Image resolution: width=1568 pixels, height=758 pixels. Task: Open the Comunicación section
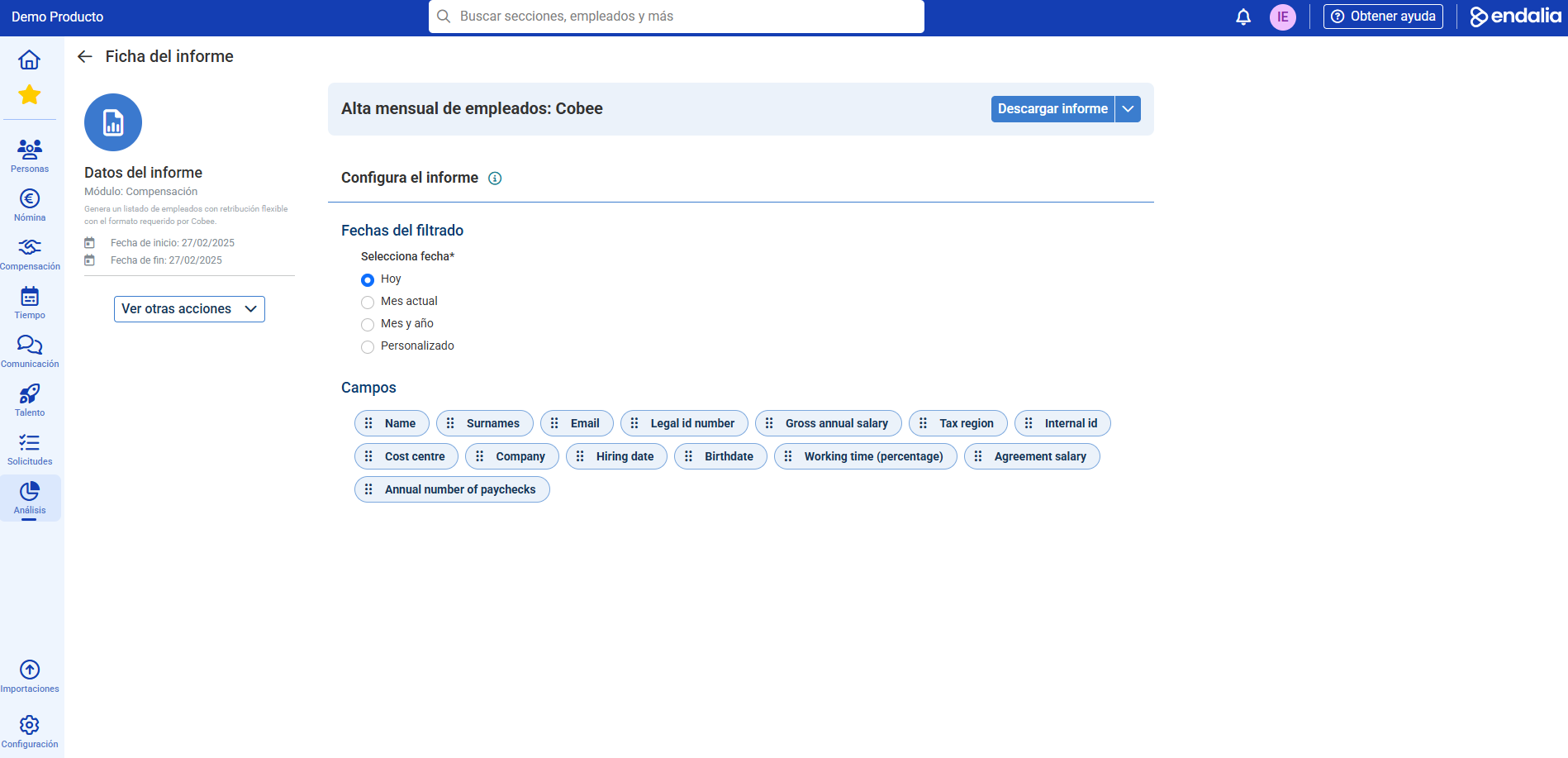point(30,351)
